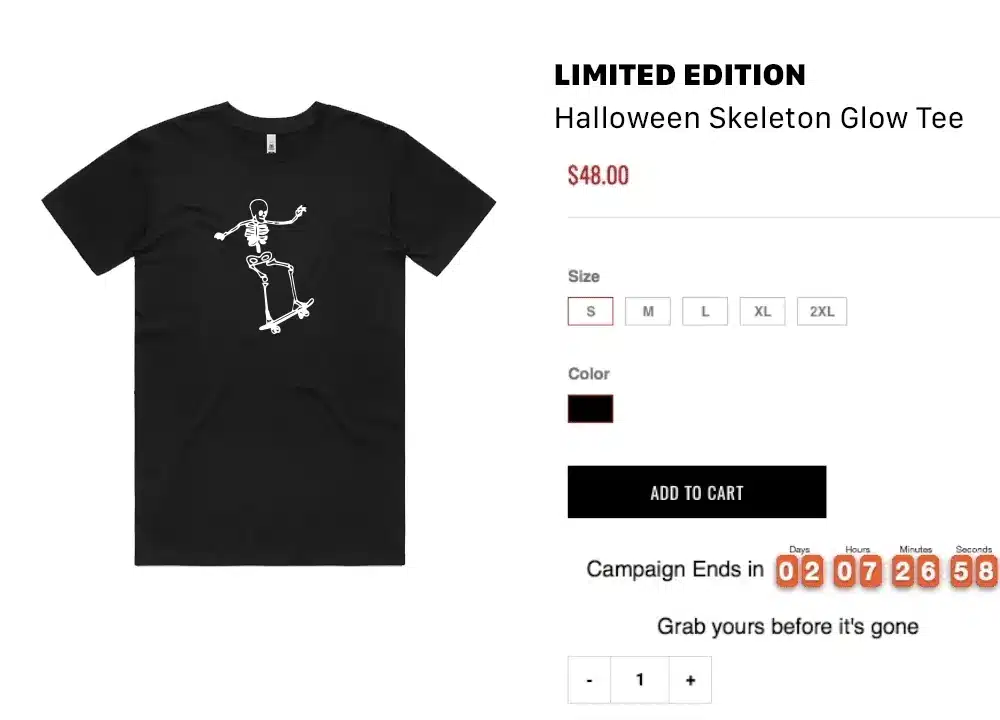This screenshot has width=1000, height=720.
Task: Choose the 2XL size button
Action: tap(822, 311)
